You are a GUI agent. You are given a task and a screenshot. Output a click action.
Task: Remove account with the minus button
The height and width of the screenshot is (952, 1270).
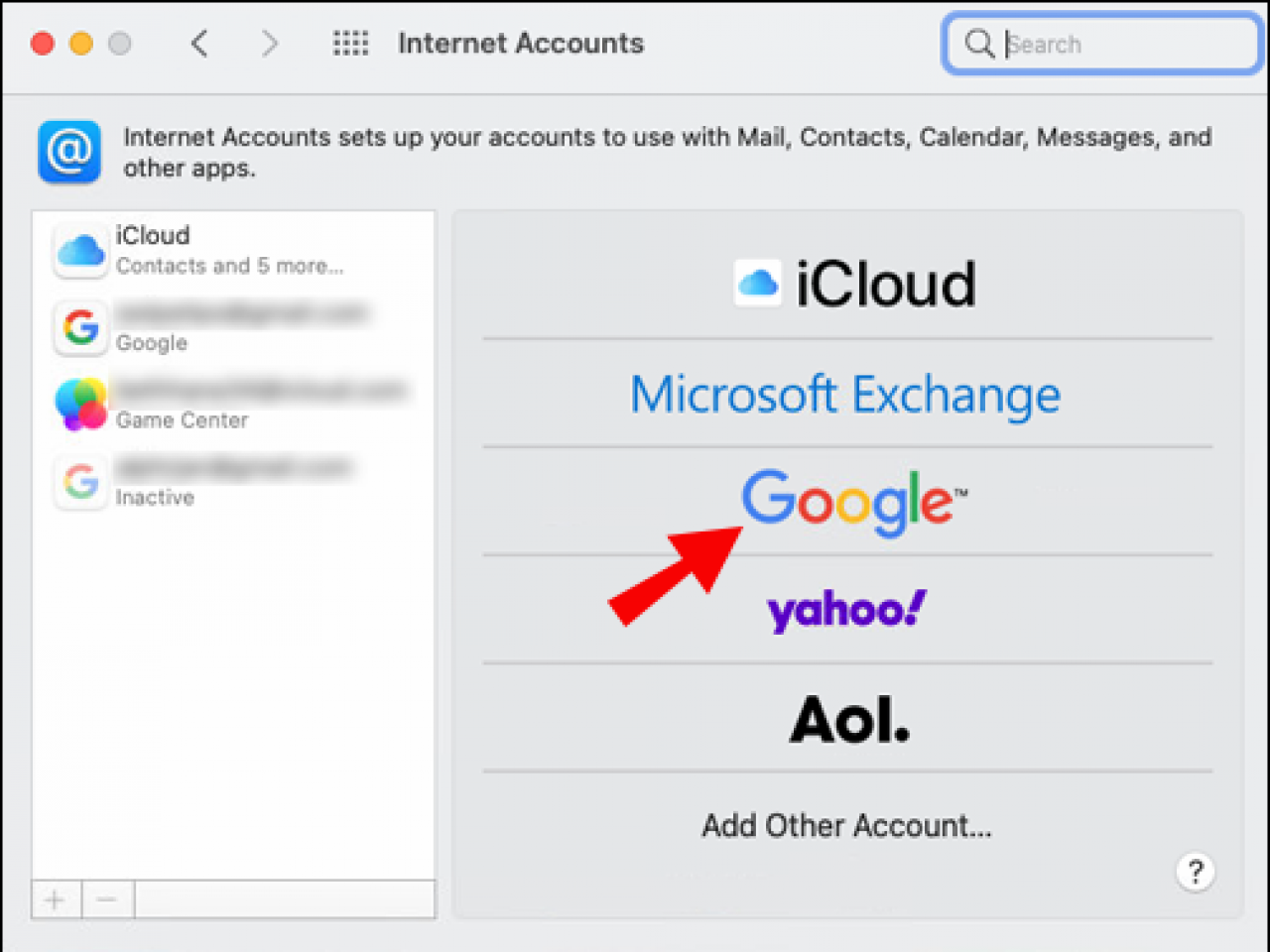click(107, 899)
